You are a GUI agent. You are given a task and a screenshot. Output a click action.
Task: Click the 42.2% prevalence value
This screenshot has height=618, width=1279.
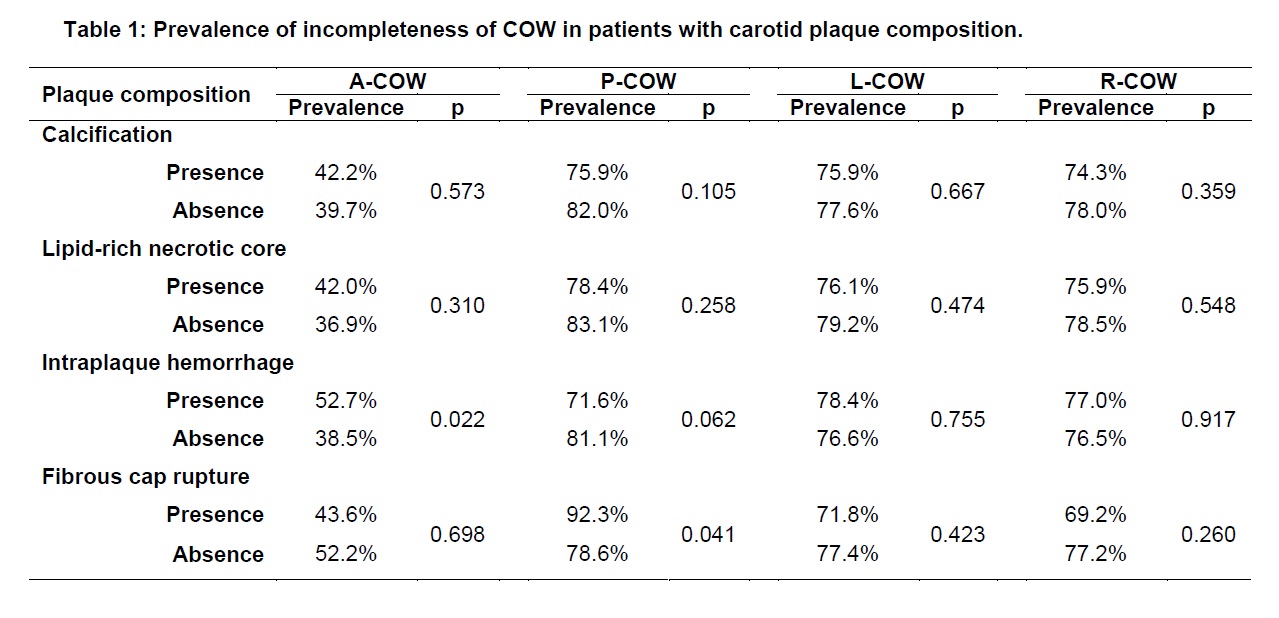[346, 173]
